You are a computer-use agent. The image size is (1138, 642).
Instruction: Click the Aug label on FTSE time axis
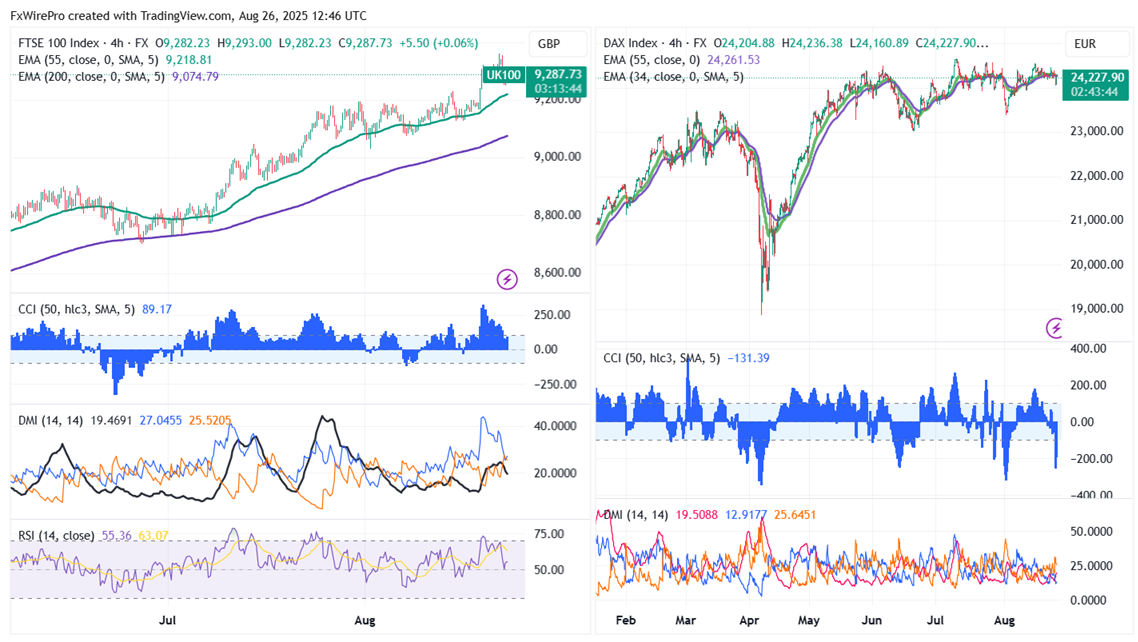[x=364, y=620]
